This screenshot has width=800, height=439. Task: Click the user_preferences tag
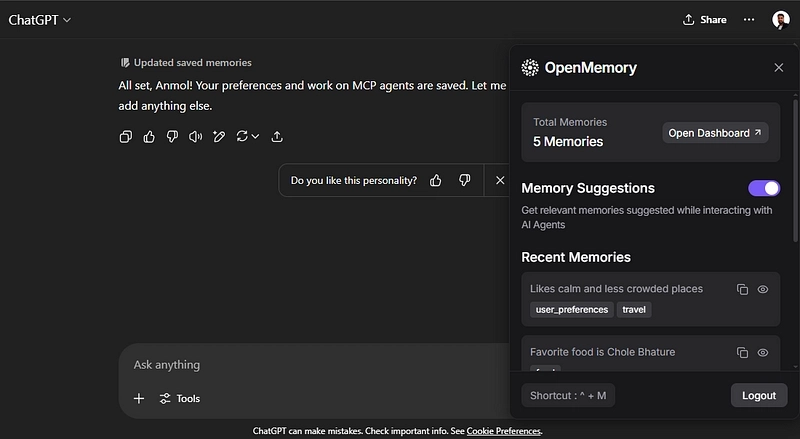coord(572,310)
